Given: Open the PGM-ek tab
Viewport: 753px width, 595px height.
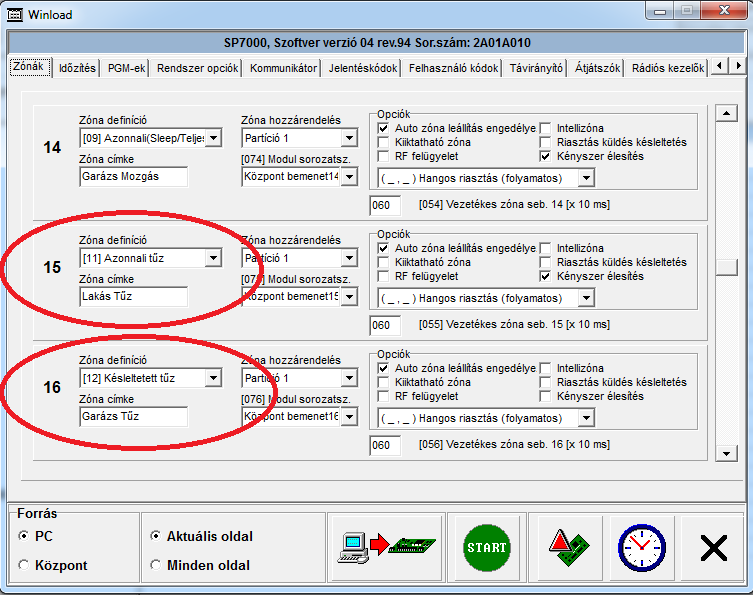Looking at the screenshot, I should 126,68.
